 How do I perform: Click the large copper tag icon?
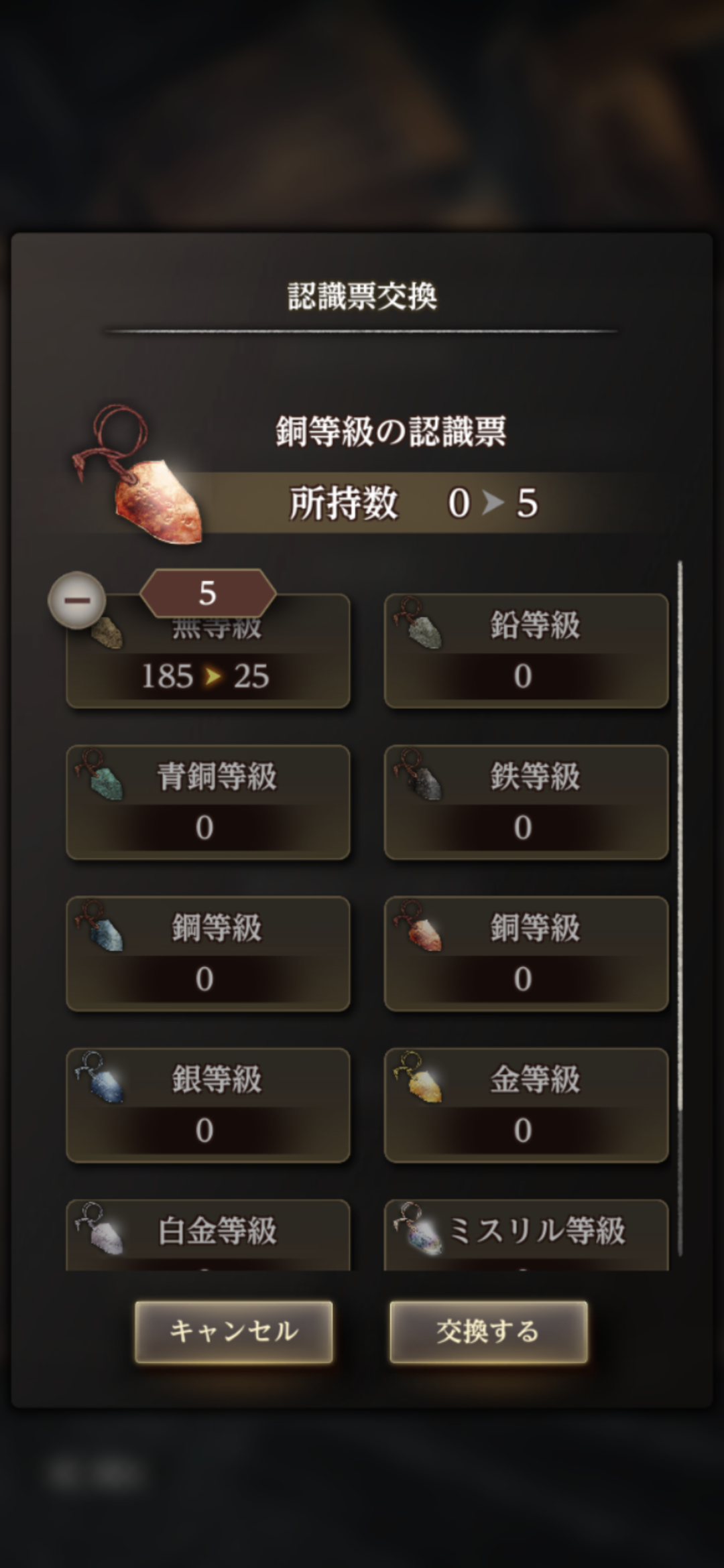139,474
